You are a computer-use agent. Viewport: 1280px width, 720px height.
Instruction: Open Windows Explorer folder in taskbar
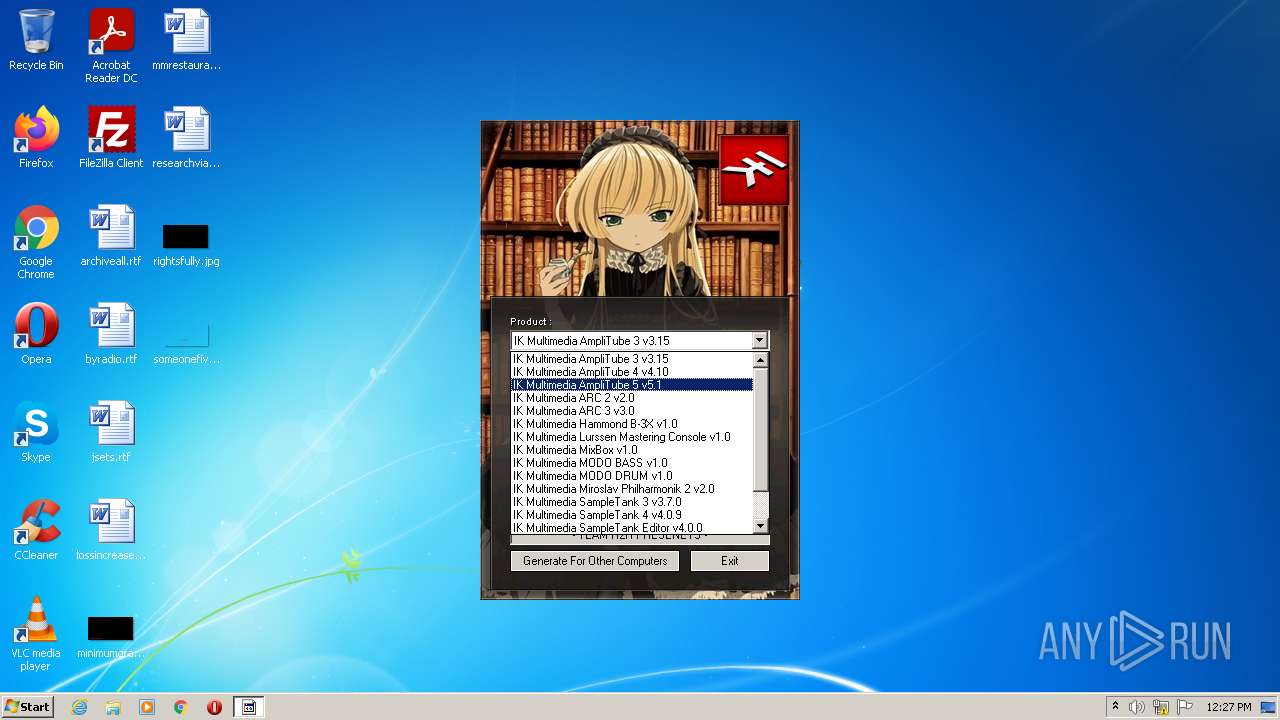[x=113, y=707]
